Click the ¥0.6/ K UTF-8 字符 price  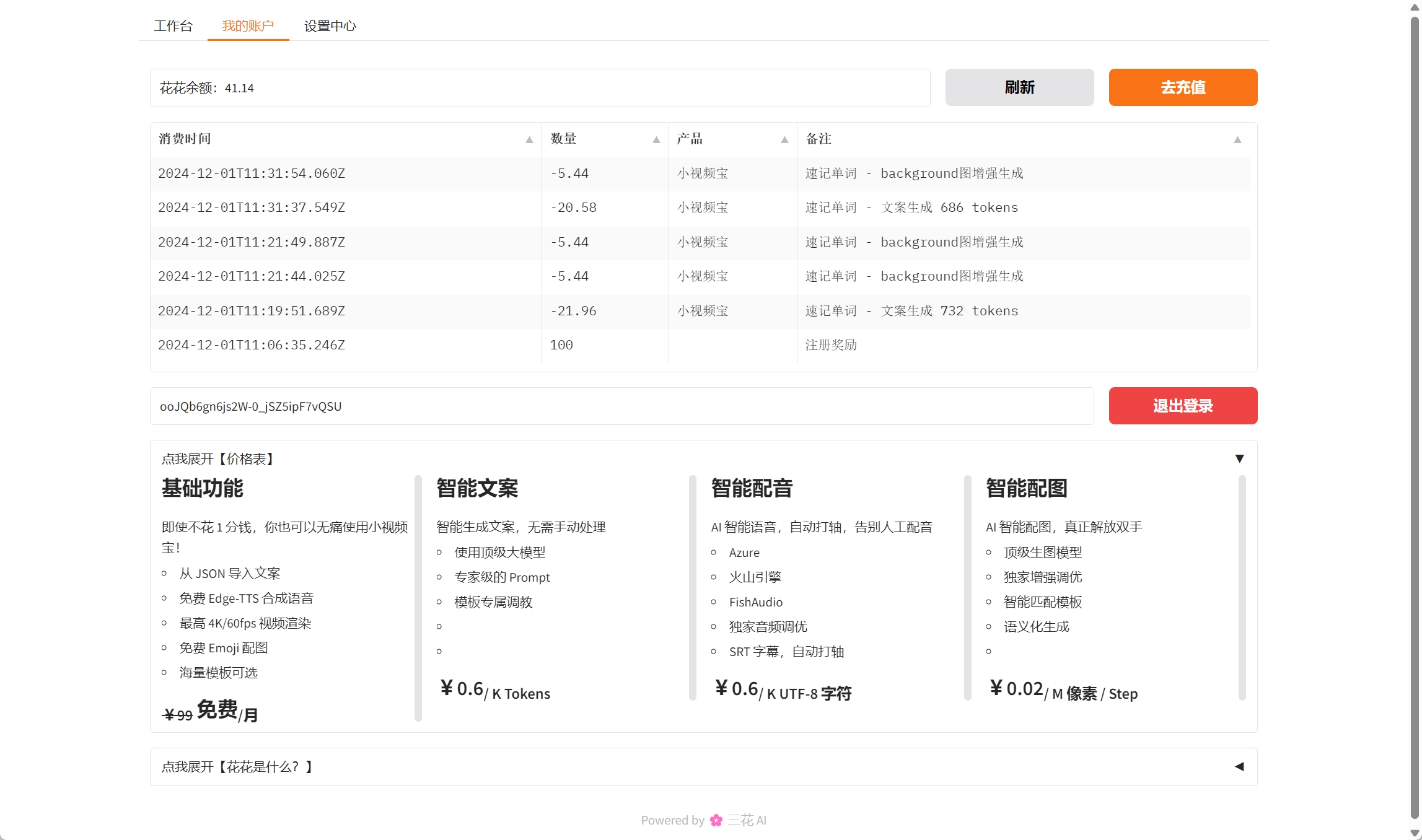pos(783,690)
